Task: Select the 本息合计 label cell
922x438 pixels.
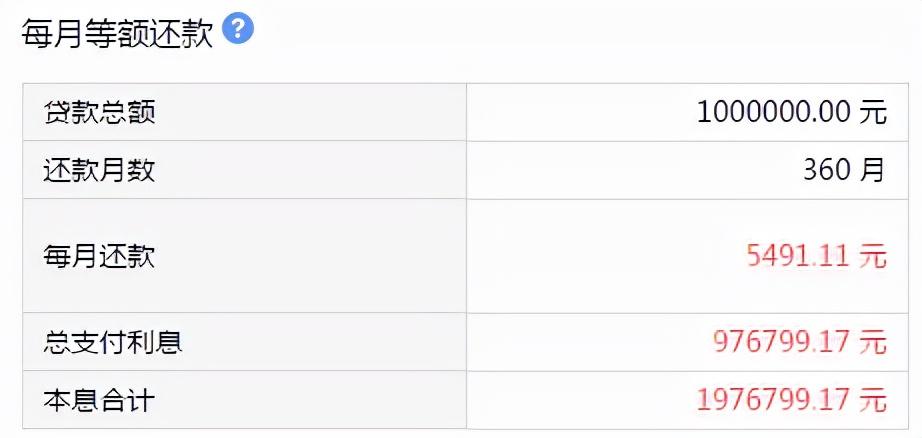Action: coord(100,401)
